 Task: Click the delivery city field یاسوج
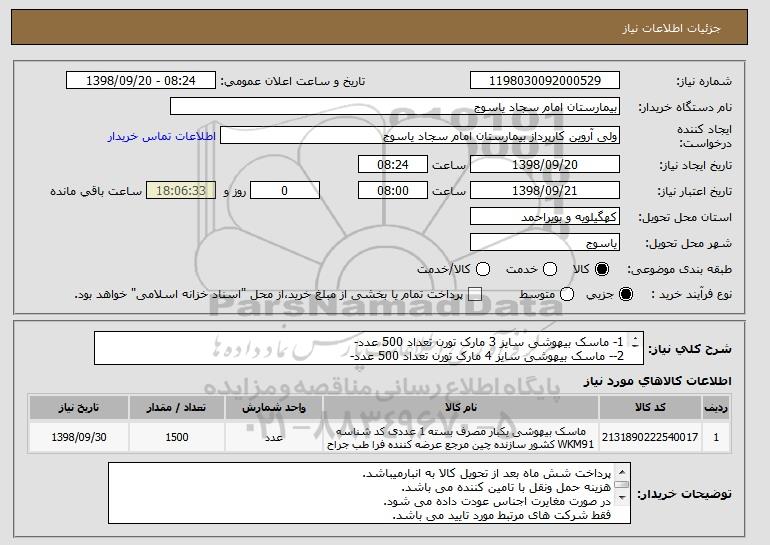tap(545, 243)
